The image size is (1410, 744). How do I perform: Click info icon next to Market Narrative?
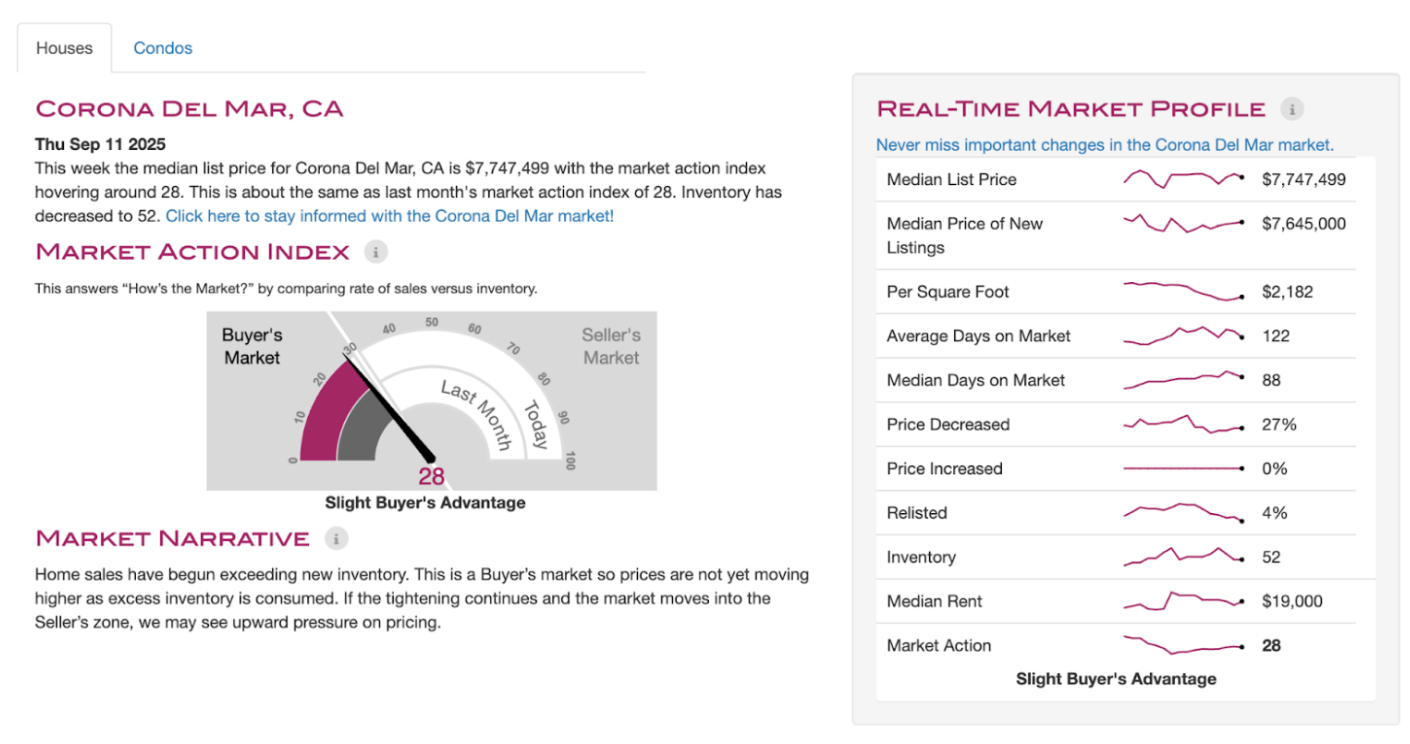pyautogui.click(x=337, y=539)
